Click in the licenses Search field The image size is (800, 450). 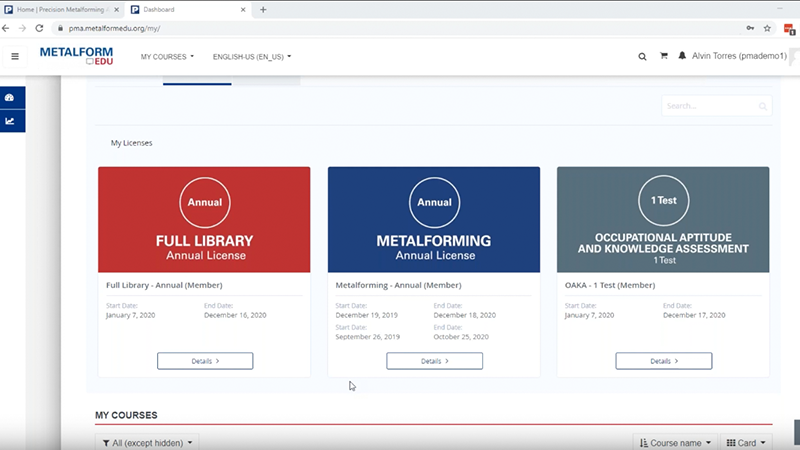pyautogui.click(x=710, y=106)
